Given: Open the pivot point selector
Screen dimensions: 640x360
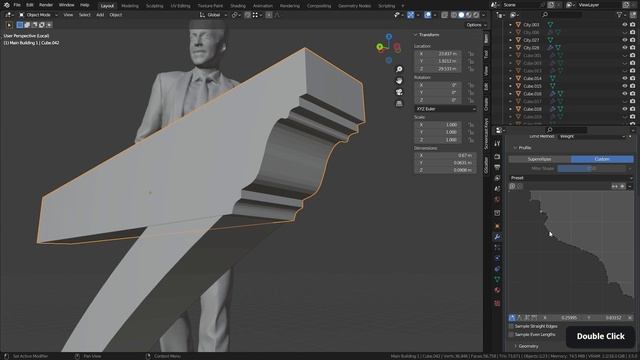Looking at the screenshot, I should 236,15.
